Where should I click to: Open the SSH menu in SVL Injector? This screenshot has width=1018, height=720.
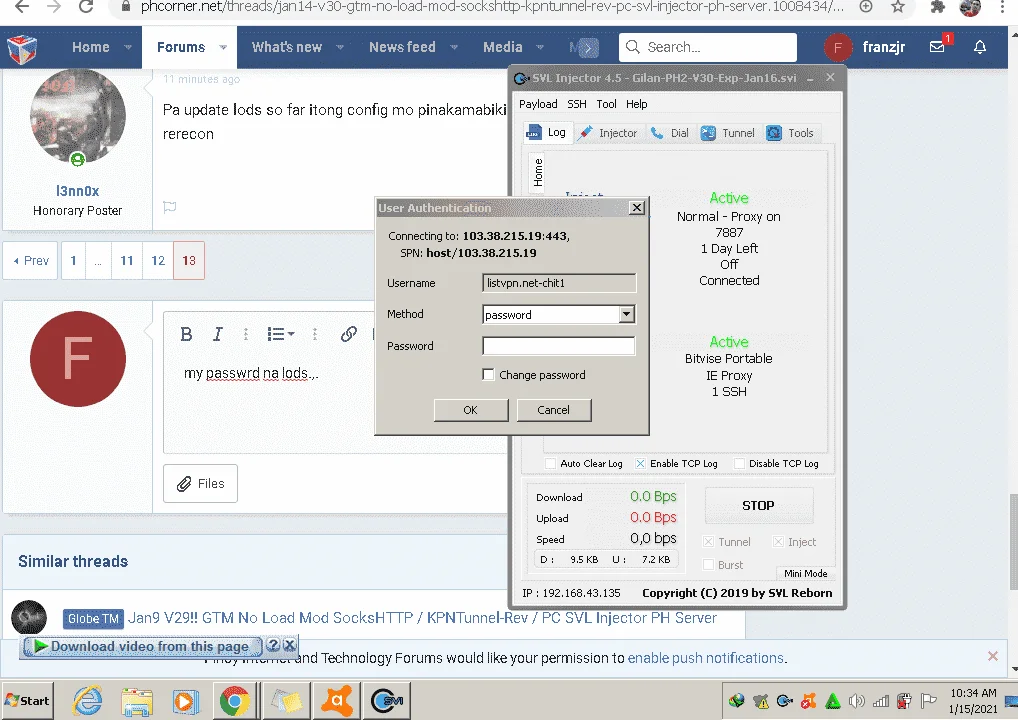point(577,104)
